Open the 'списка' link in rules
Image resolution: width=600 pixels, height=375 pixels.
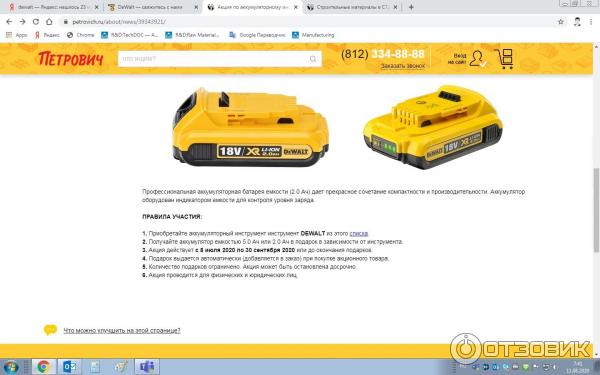click(x=359, y=233)
